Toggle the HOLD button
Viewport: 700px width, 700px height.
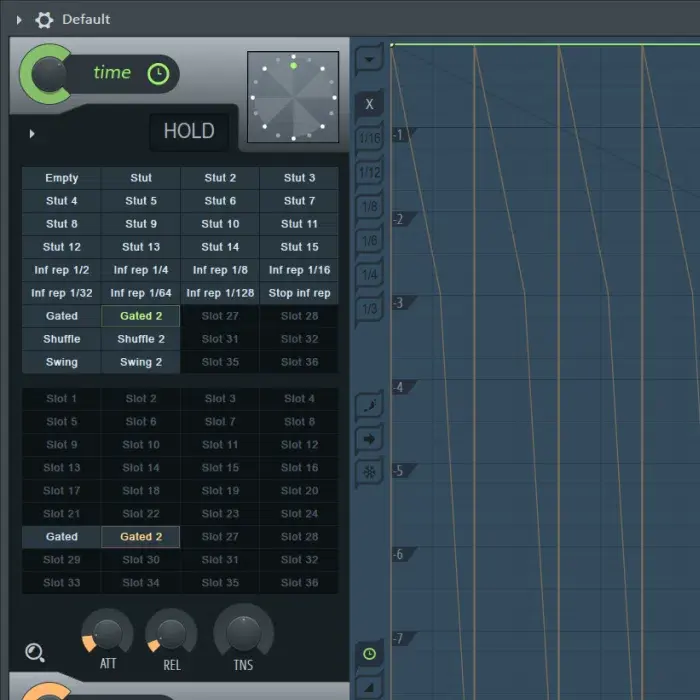(x=189, y=131)
